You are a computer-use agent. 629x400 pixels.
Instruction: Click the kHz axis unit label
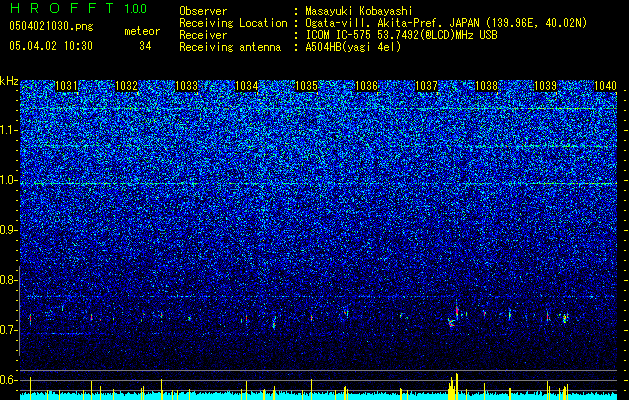(9, 81)
